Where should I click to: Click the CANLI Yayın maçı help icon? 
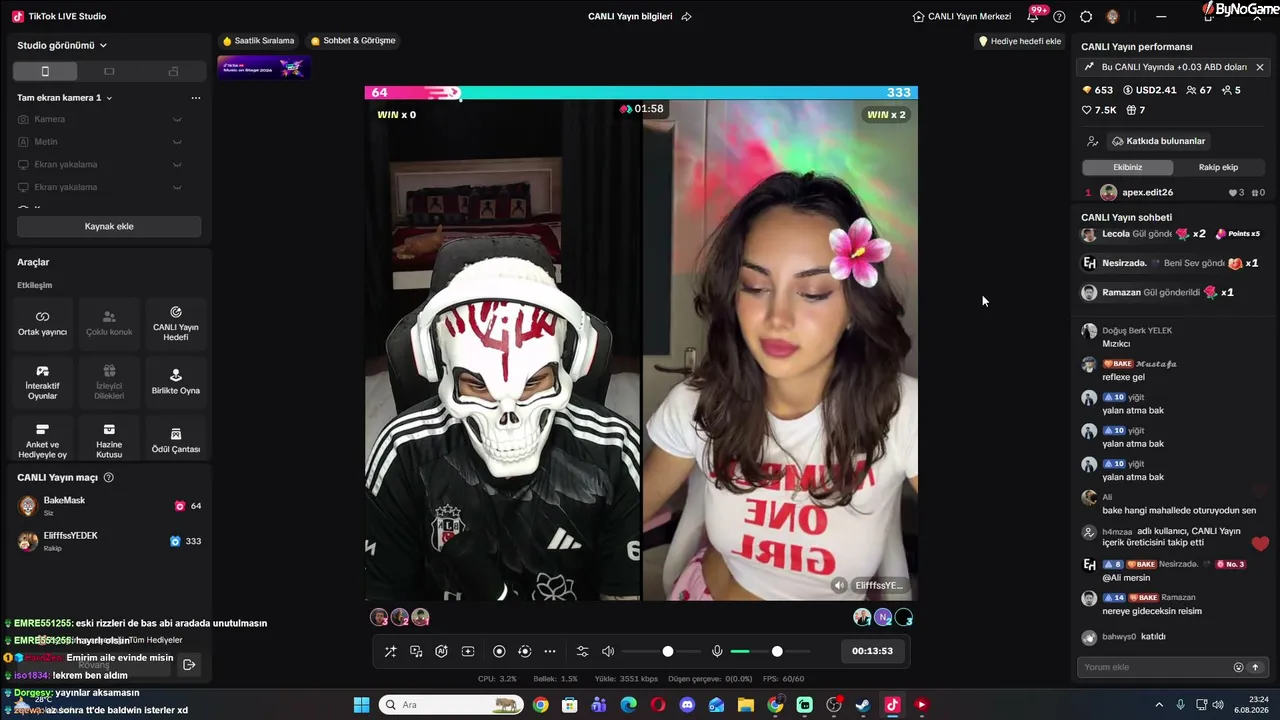tap(109, 478)
